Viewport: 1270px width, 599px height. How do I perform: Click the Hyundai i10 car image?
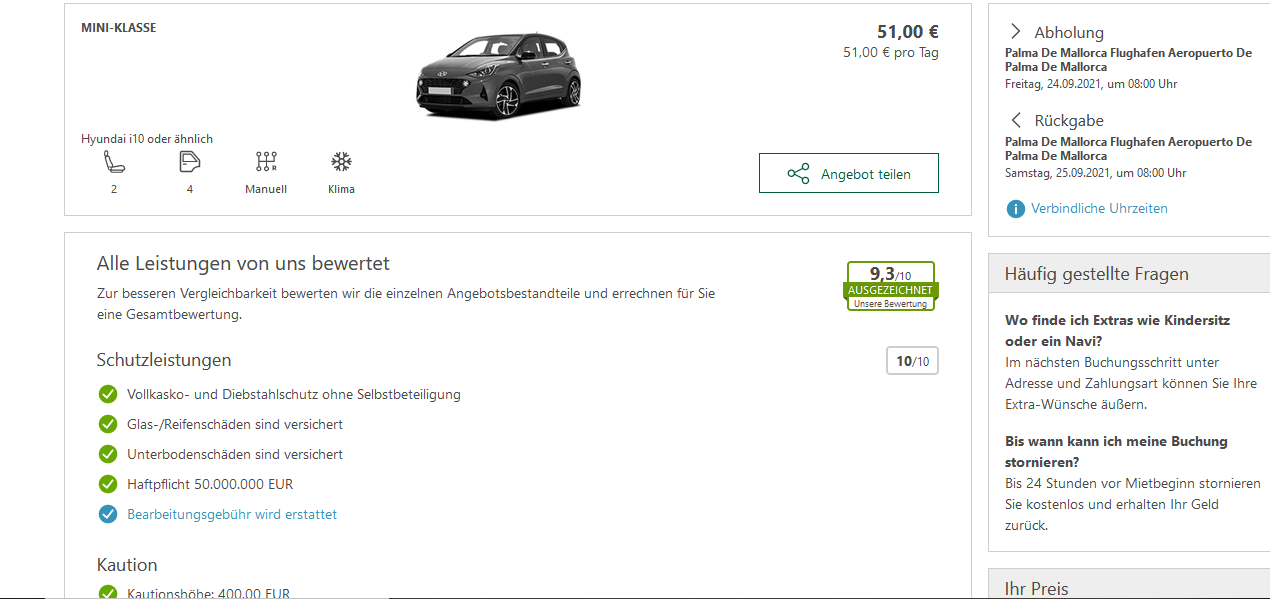coord(497,77)
